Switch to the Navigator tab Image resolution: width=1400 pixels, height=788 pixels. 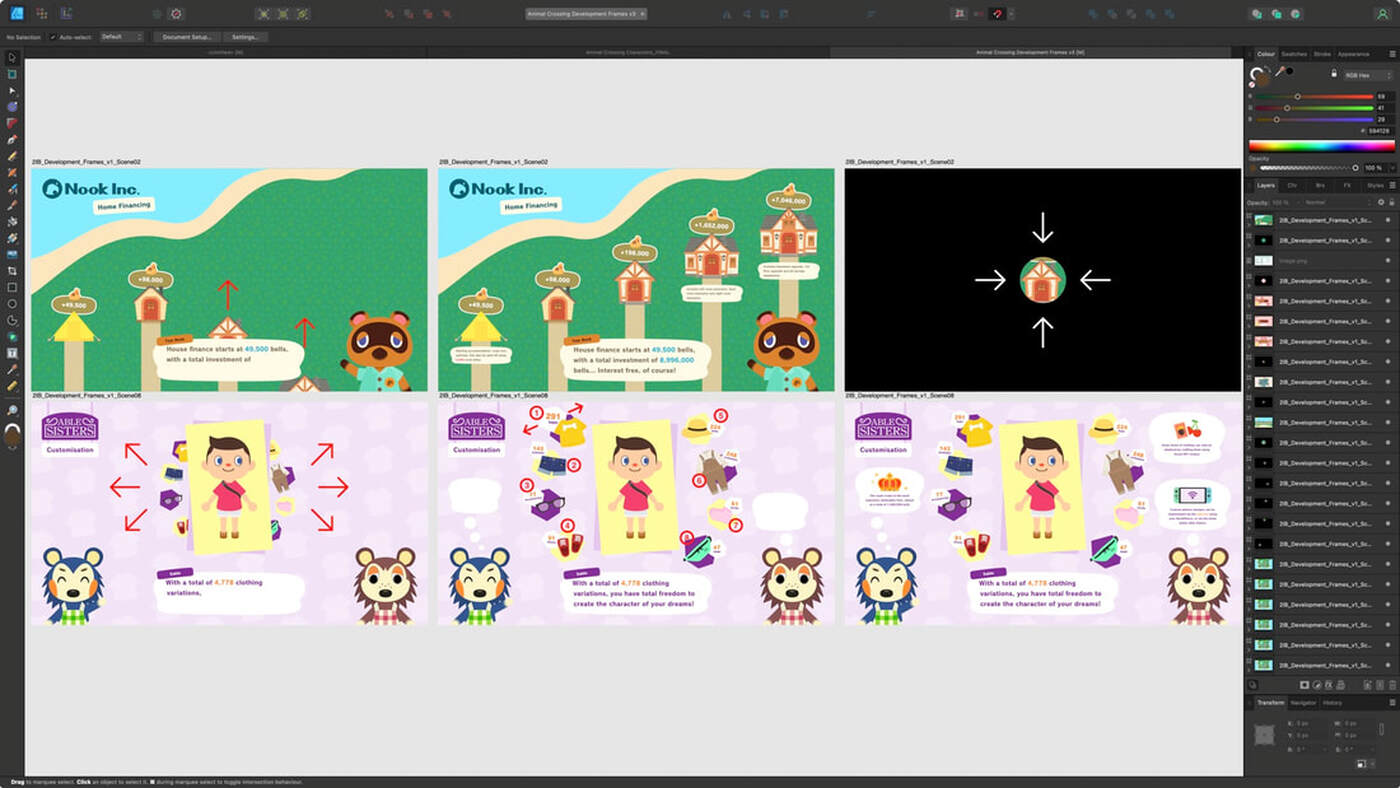(1303, 703)
